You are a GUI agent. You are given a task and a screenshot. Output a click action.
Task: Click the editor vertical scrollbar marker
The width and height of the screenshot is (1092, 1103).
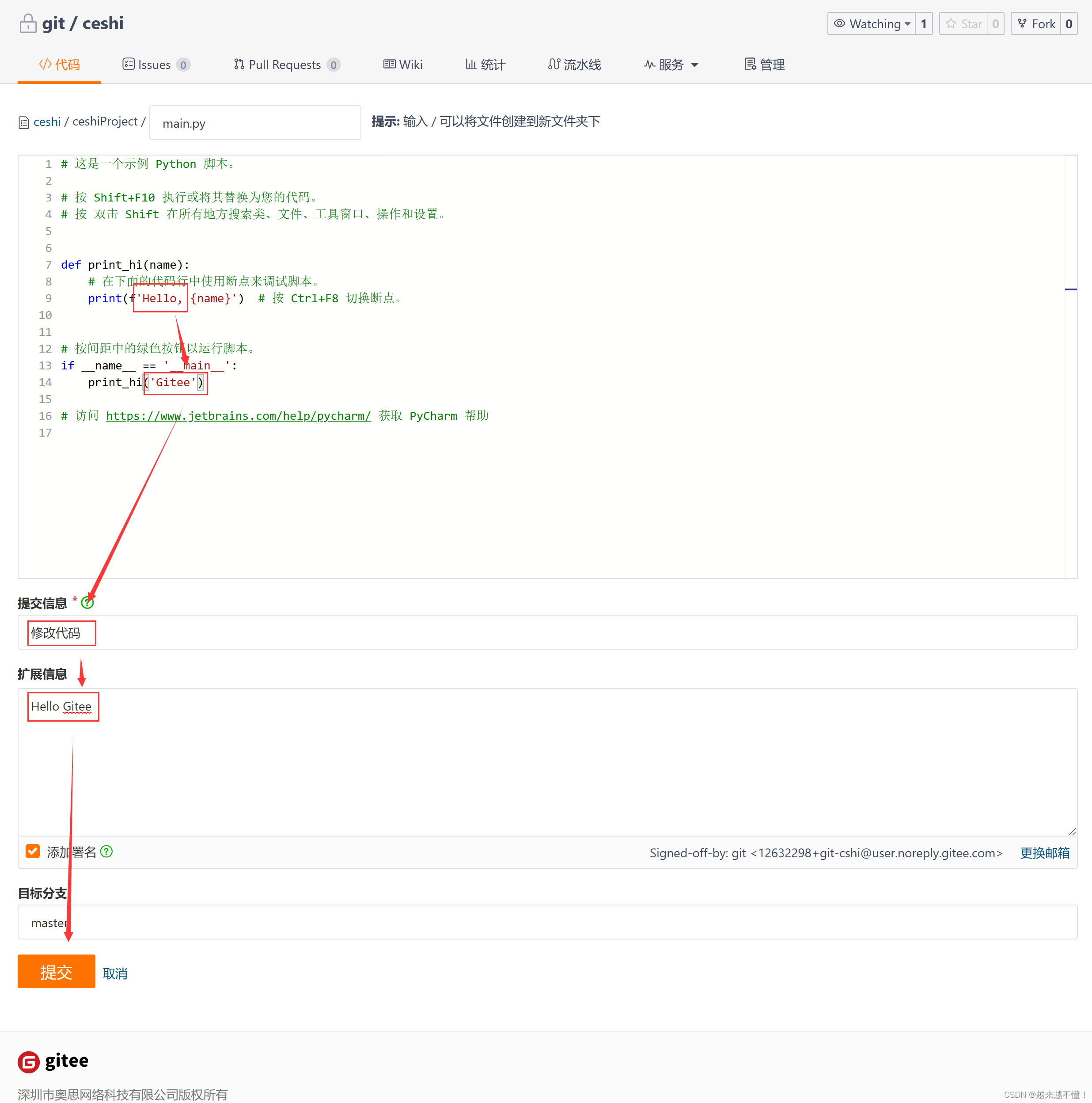click(x=1071, y=289)
